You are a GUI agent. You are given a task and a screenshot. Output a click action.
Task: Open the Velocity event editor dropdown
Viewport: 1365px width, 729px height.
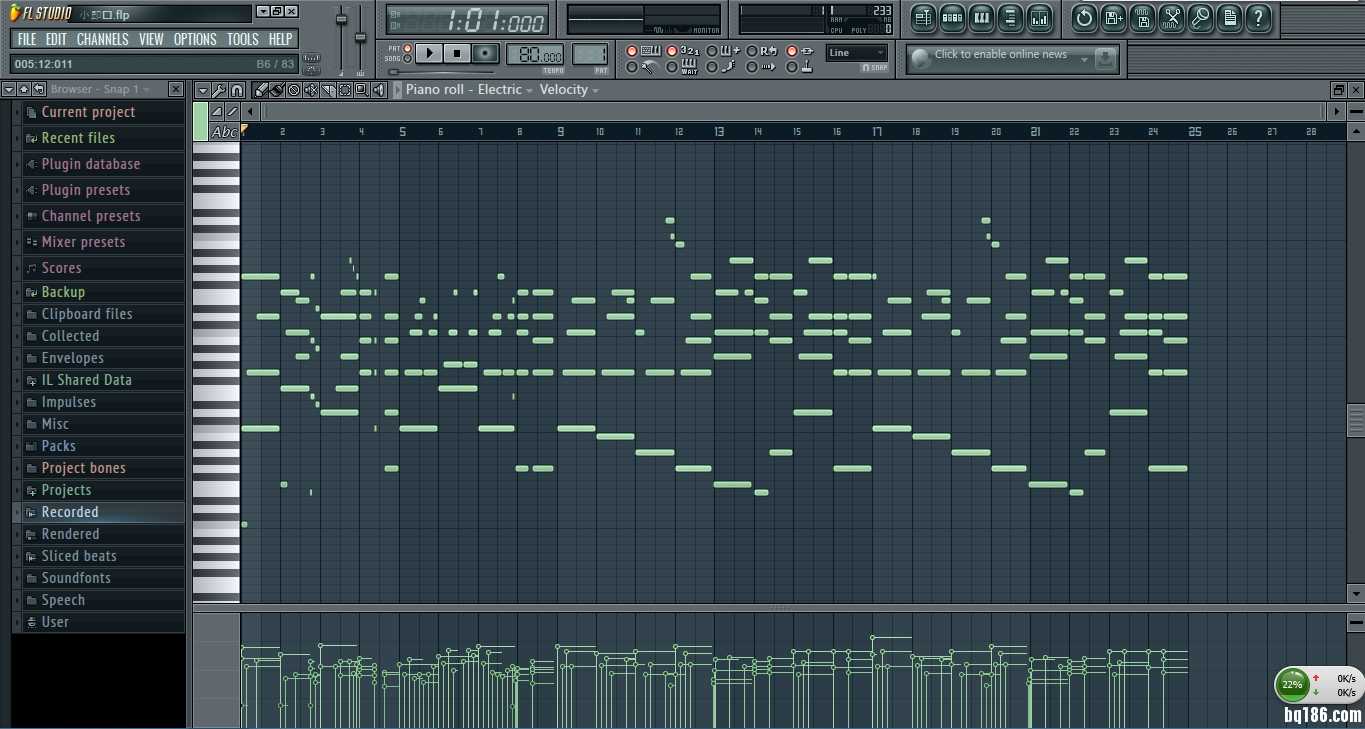569,90
